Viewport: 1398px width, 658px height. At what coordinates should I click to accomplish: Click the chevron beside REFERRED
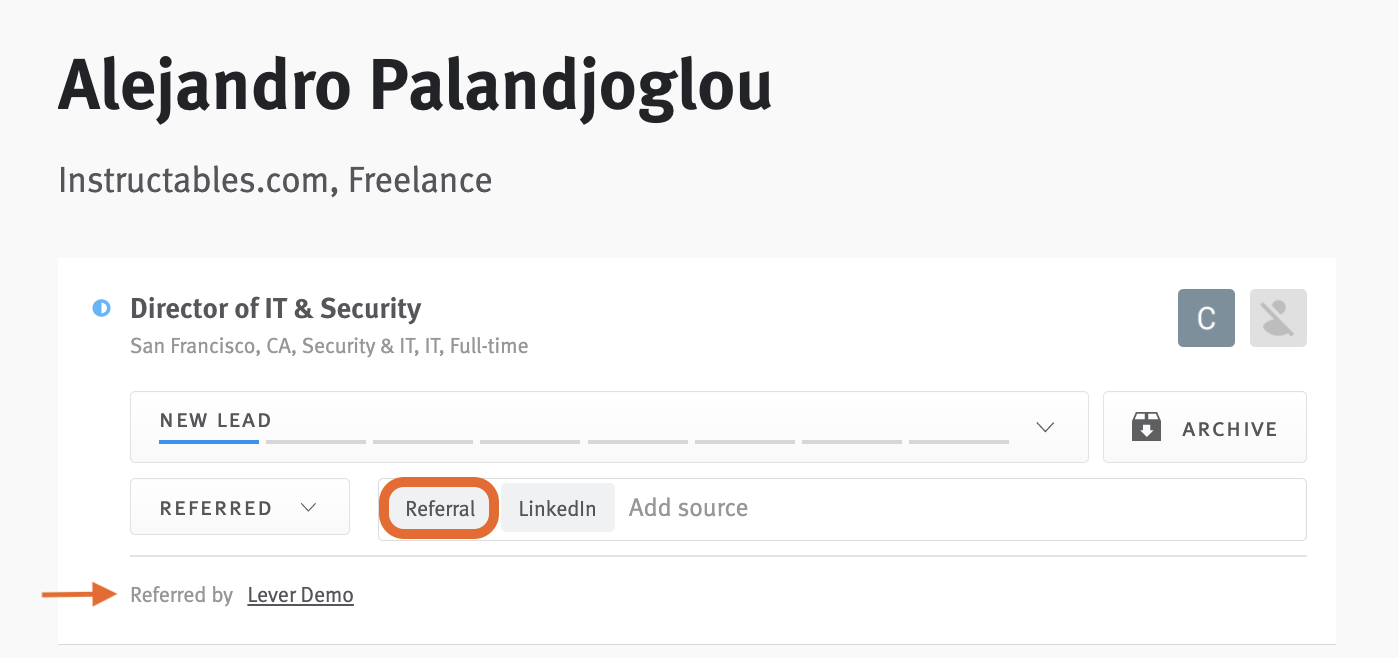click(x=309, y=507)
